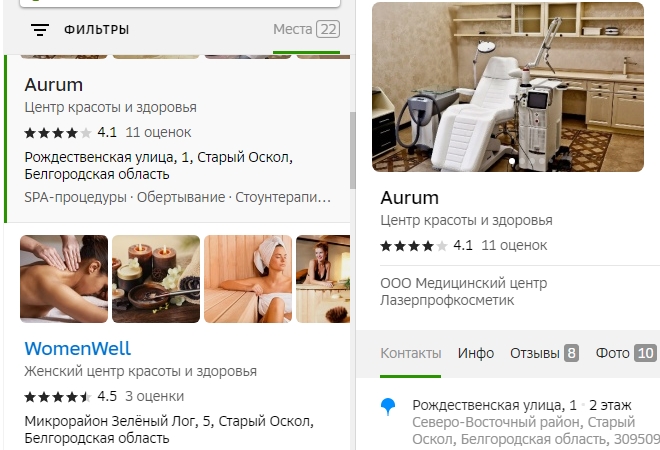Click 11 оценок in Aurum detail card

(x=514, y=245)
